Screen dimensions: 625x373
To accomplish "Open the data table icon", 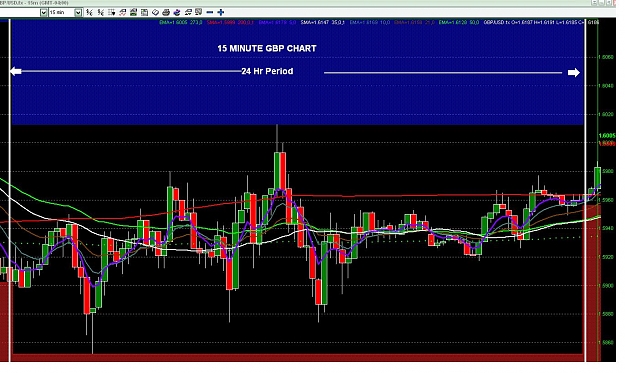I will [144, 12].
